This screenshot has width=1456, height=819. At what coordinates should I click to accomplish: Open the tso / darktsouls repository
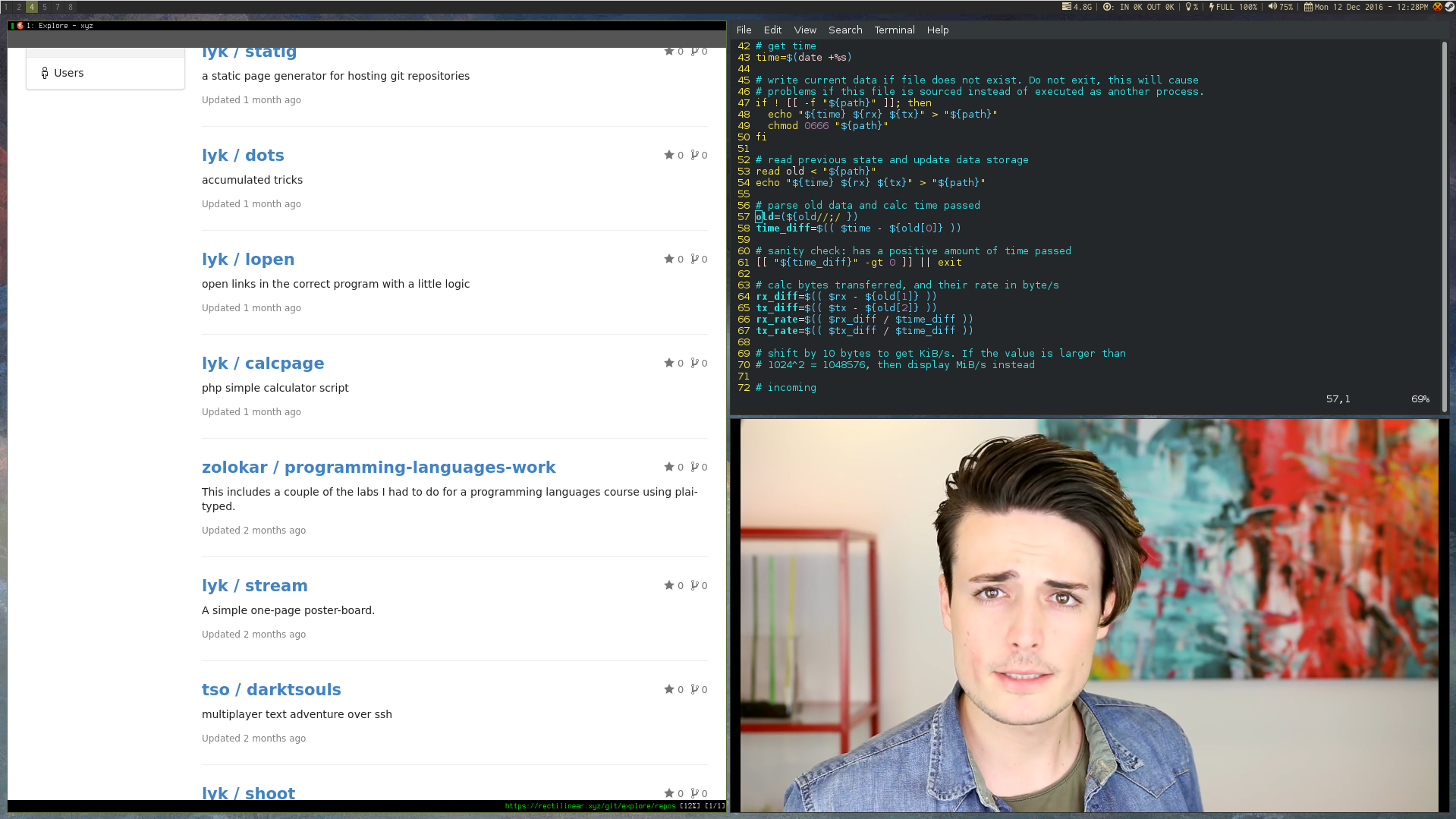(271, 689)
